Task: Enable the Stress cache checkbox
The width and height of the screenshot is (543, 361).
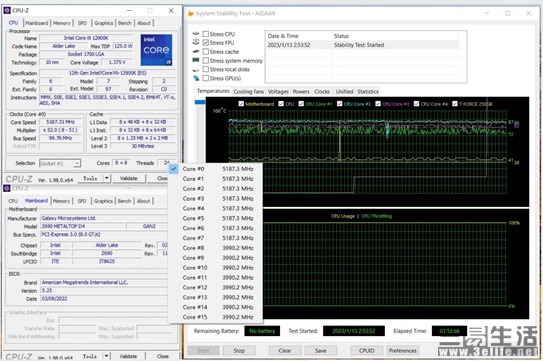Action: (206, 52)
